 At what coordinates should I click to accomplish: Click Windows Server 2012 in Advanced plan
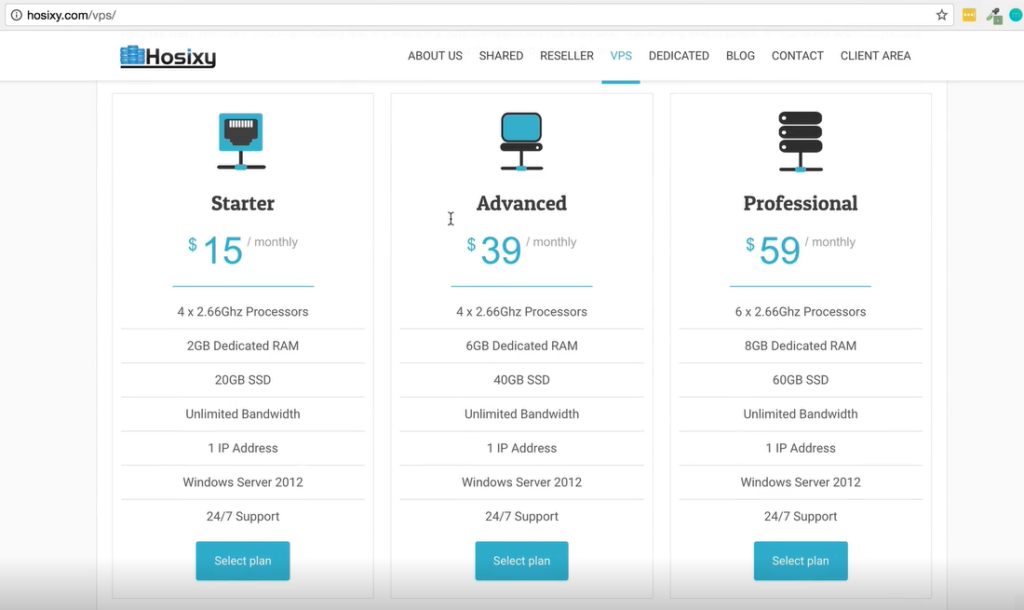point(522,483)
